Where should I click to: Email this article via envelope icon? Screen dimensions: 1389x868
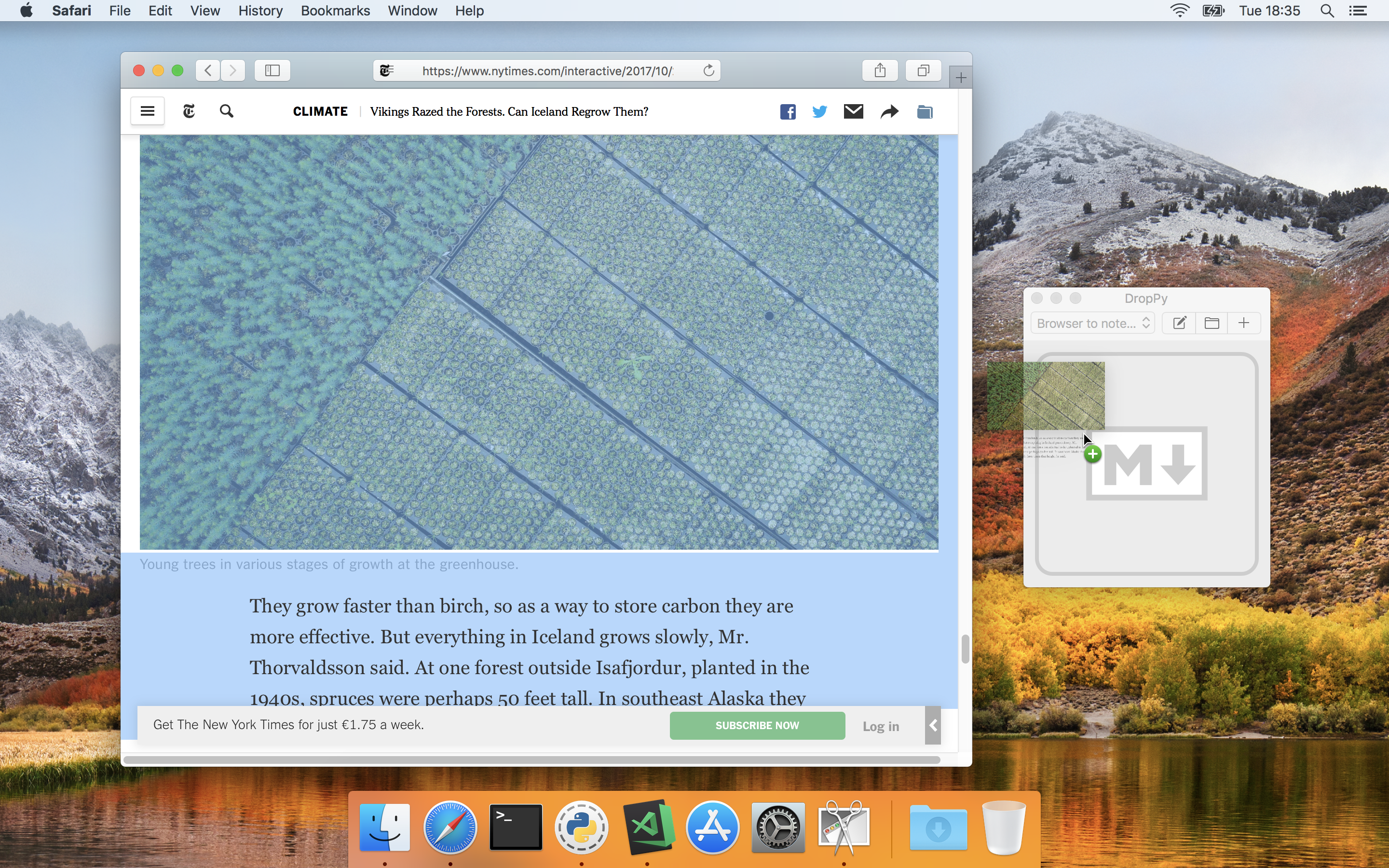point(854,111)
